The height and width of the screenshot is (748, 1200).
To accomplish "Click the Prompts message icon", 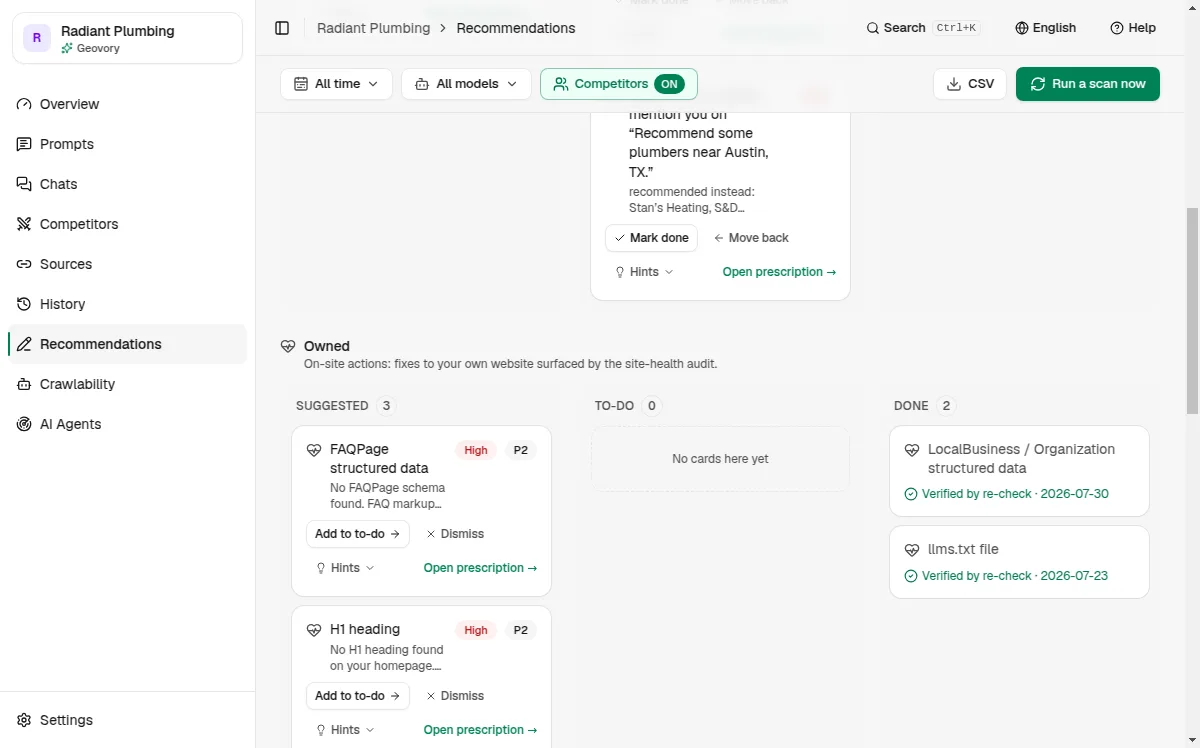I will coord(24,144).
